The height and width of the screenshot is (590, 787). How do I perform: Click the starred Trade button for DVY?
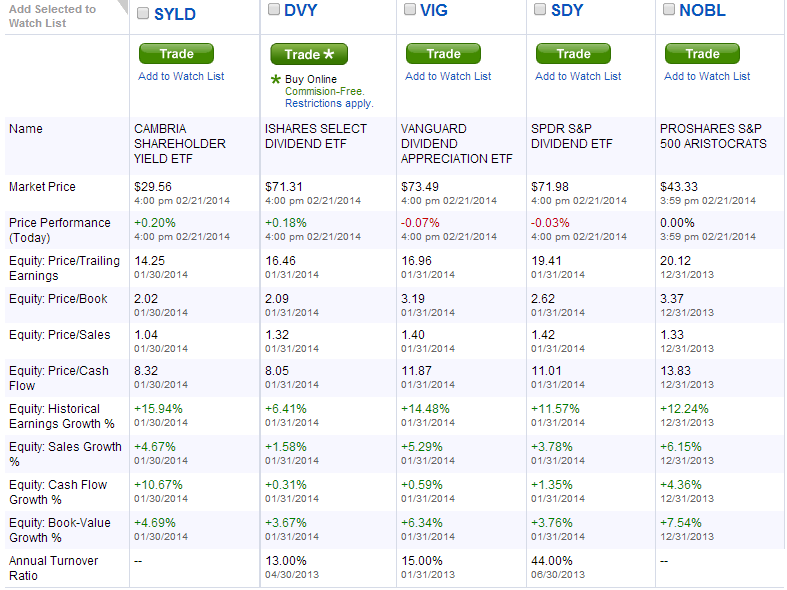(x=309, y=54)
